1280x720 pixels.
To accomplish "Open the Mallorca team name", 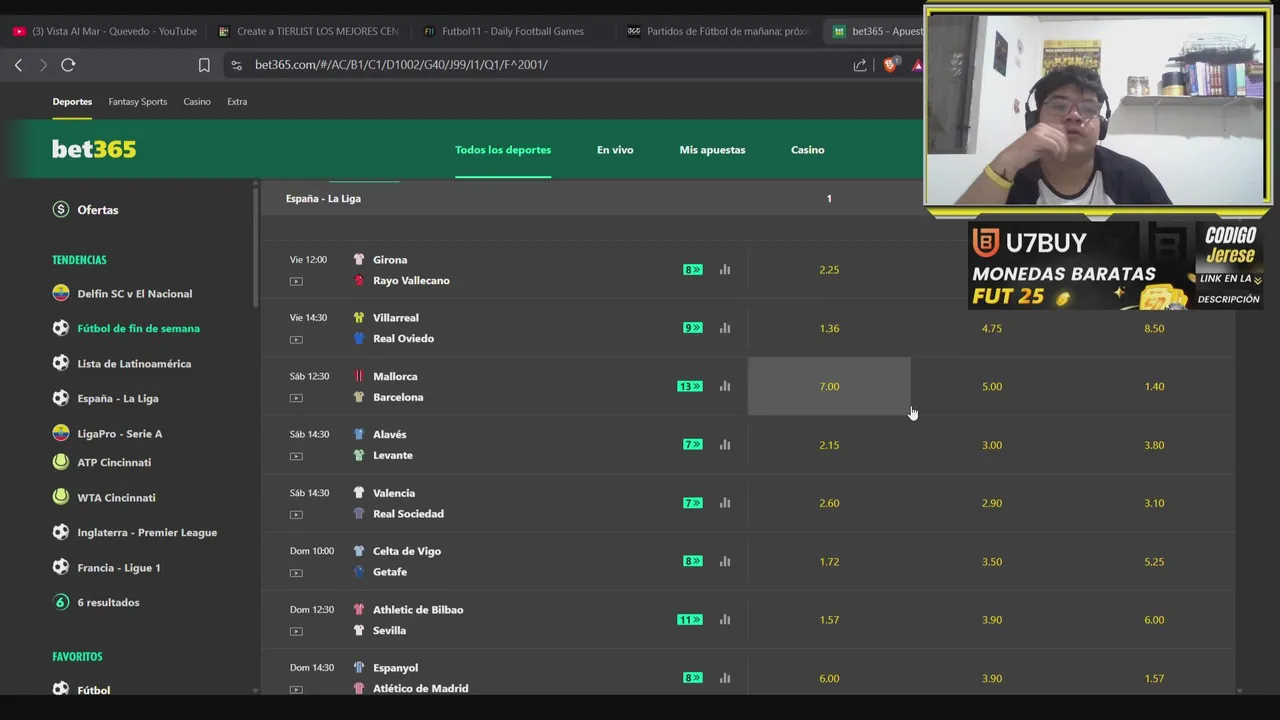I will pos(395,377).
